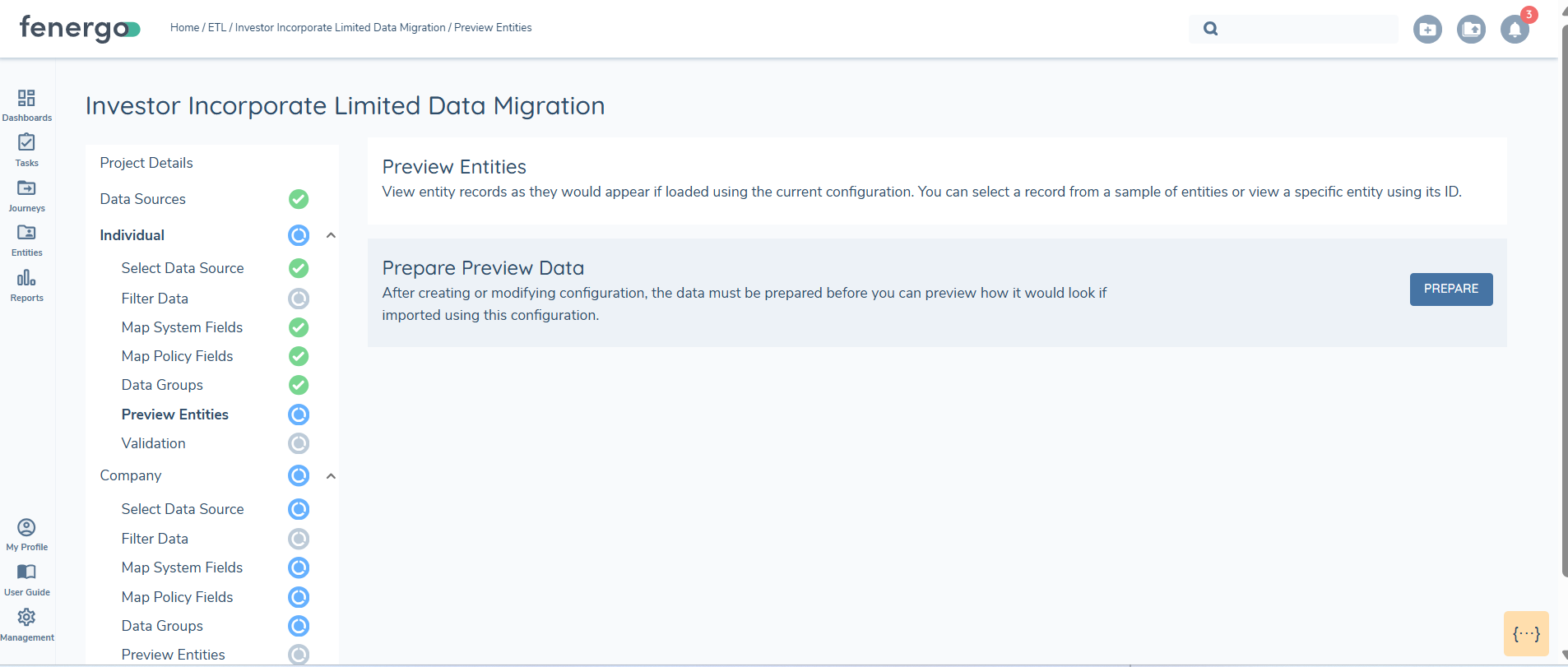1568x667 pixels.
Task: Select Project Details in navigation menu
Action: 146,163
